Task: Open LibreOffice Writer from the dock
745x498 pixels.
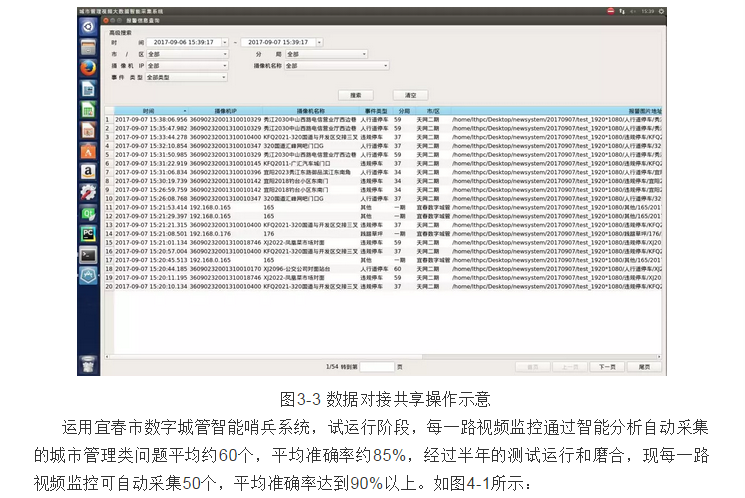Action: [88, 89]
